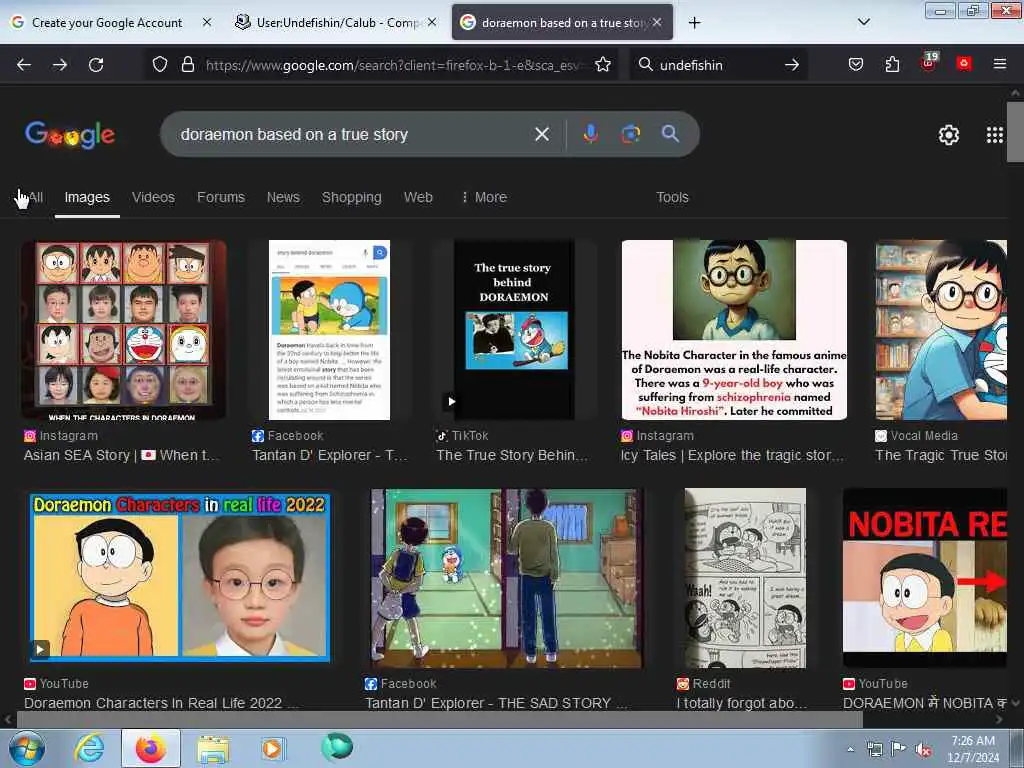
Task: Switch to the User:Undefishin/Calub tab
Action: pyautogui.click(x=335, y=23)
